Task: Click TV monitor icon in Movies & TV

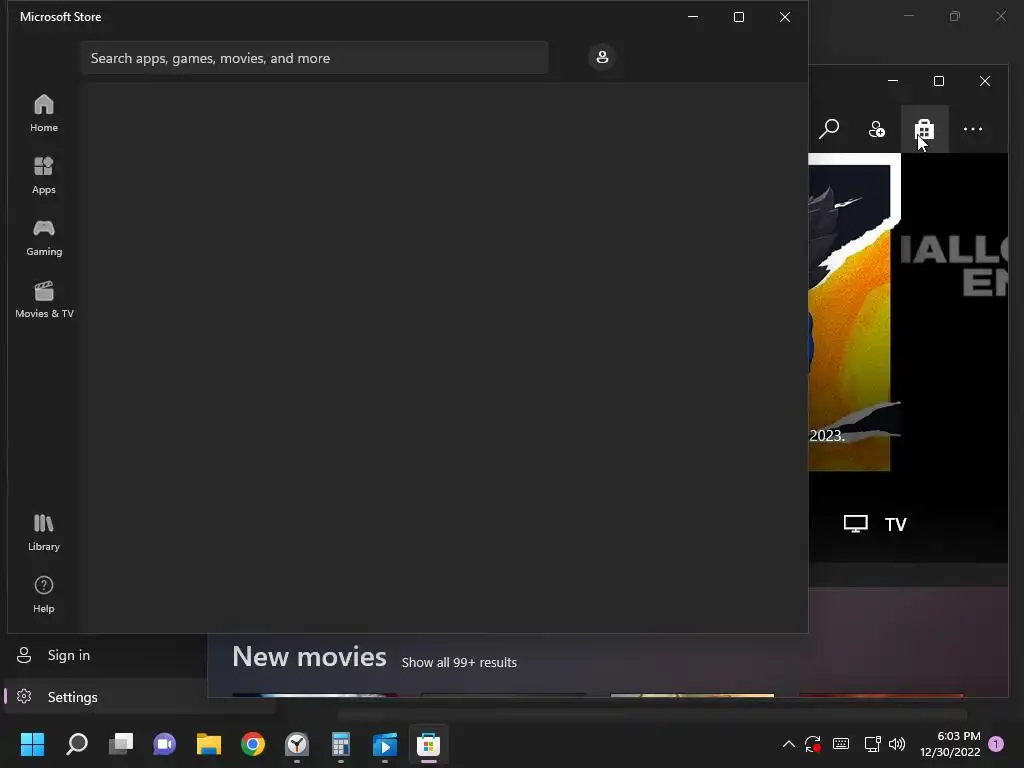Action: 856,524
